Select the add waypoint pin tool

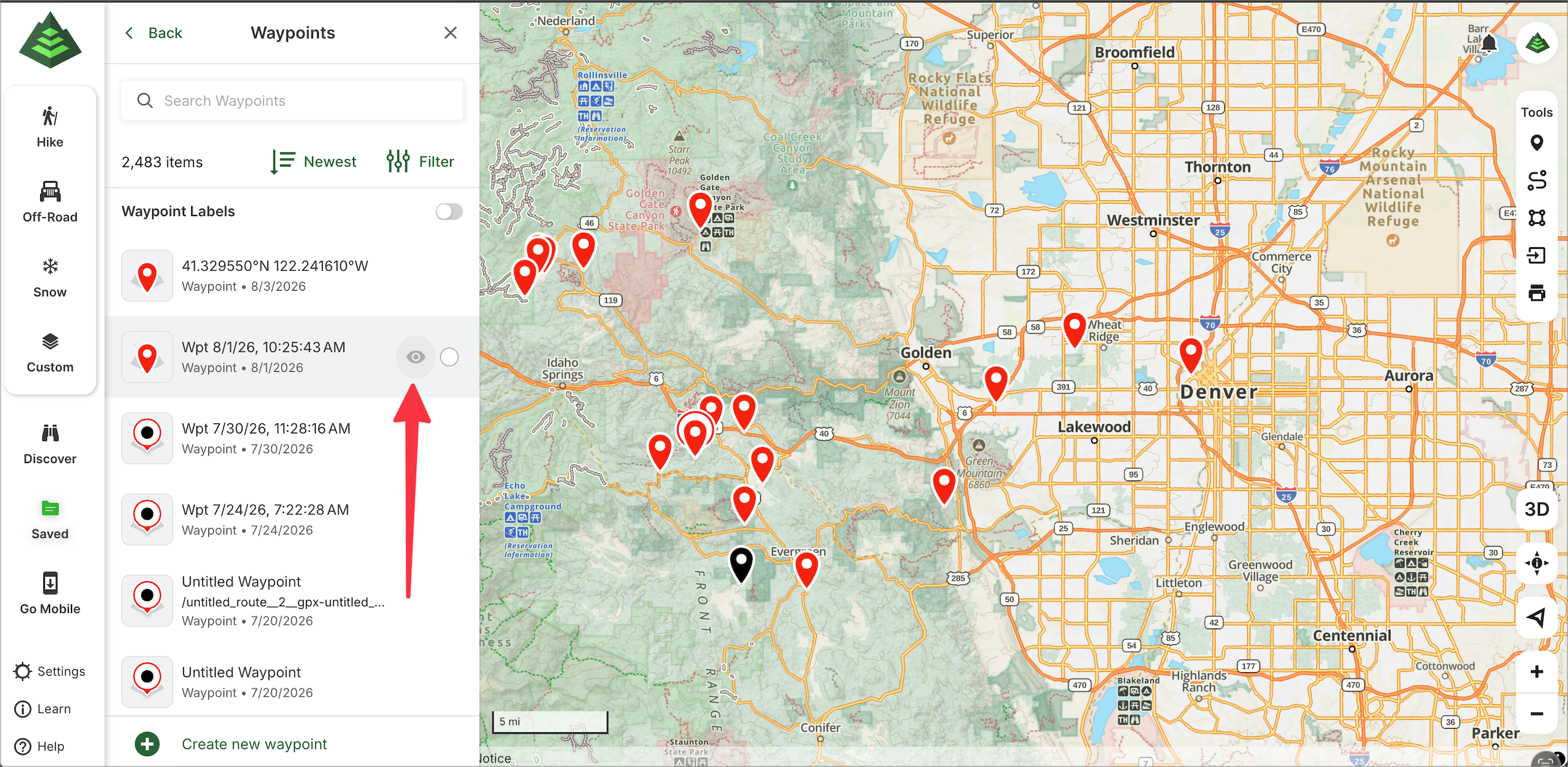1537,143
